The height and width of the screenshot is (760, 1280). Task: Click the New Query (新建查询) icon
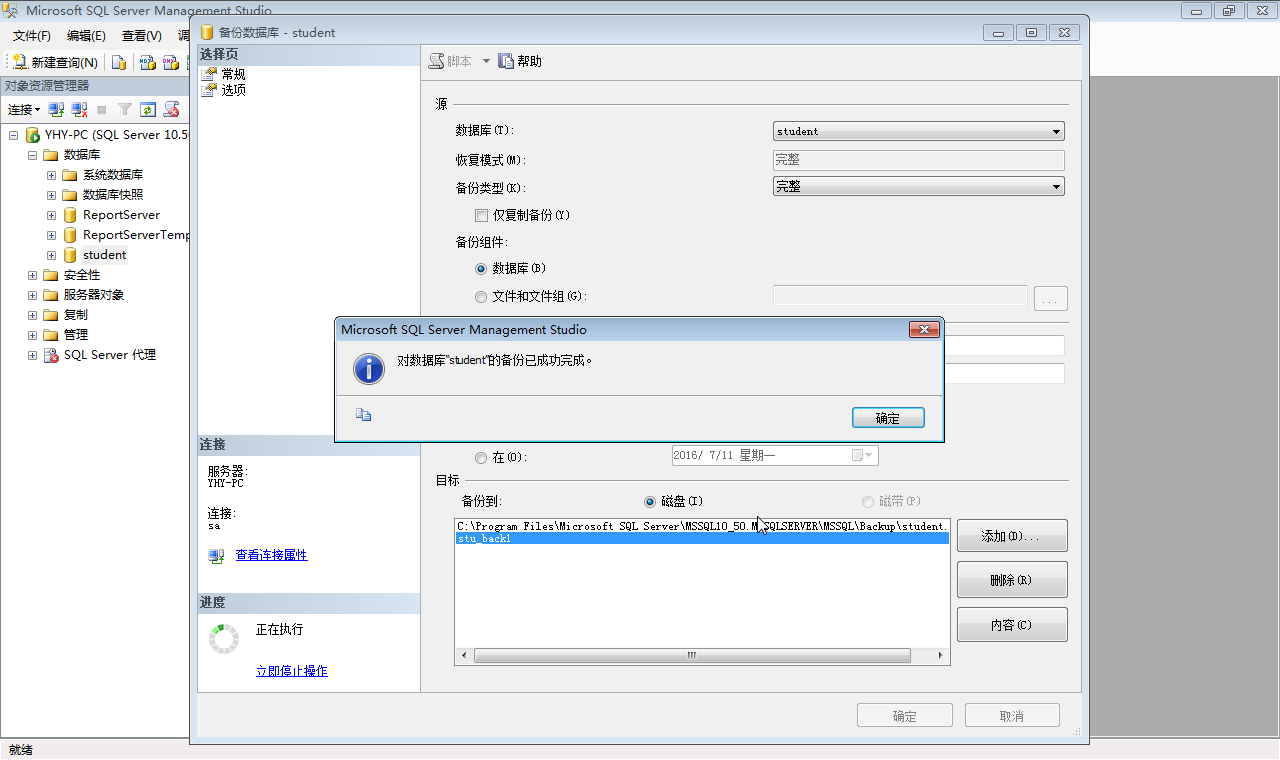[x=19, y=62]
